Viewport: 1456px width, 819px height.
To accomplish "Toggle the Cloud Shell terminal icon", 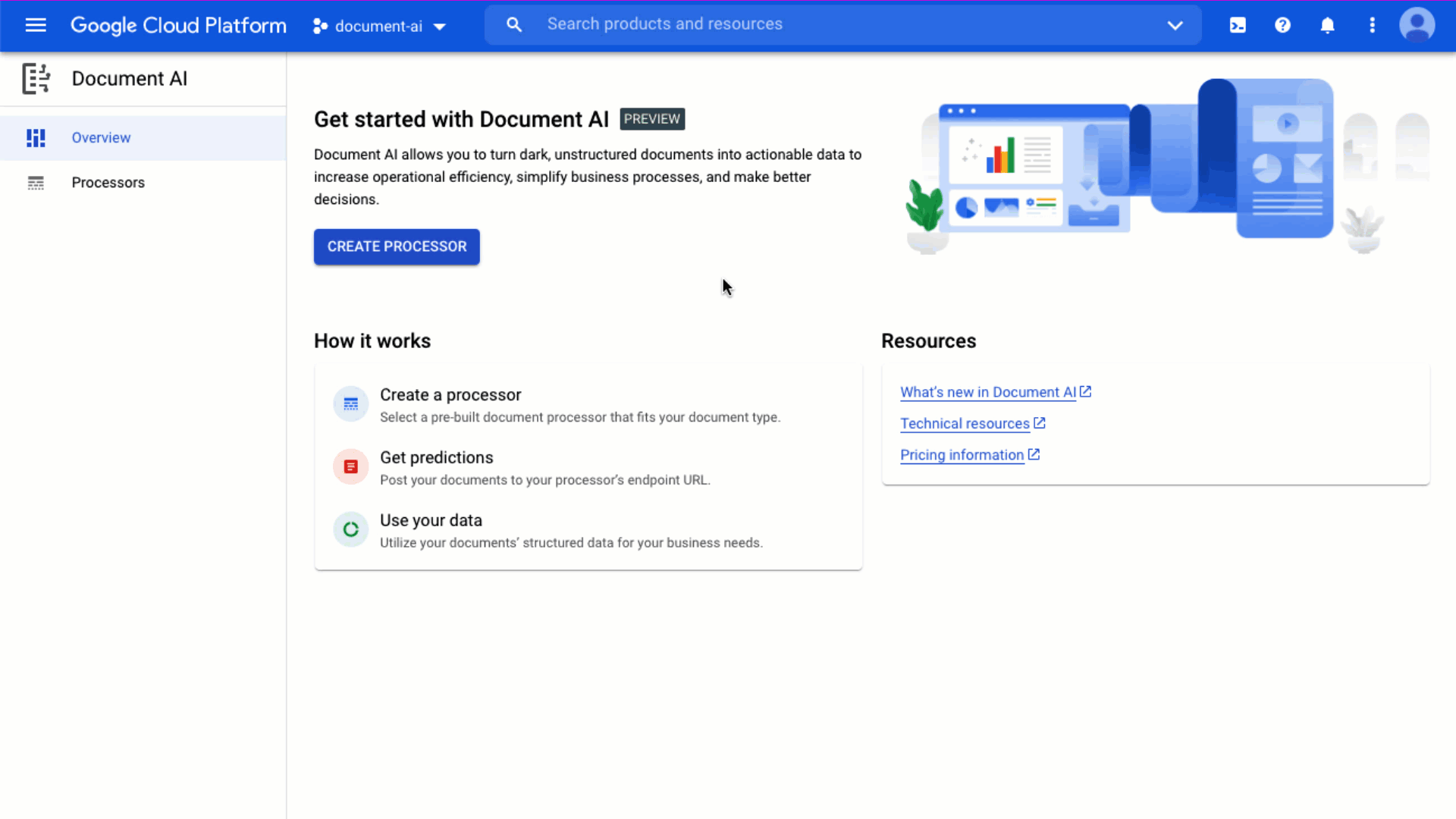I will (x=1237, y=25).
